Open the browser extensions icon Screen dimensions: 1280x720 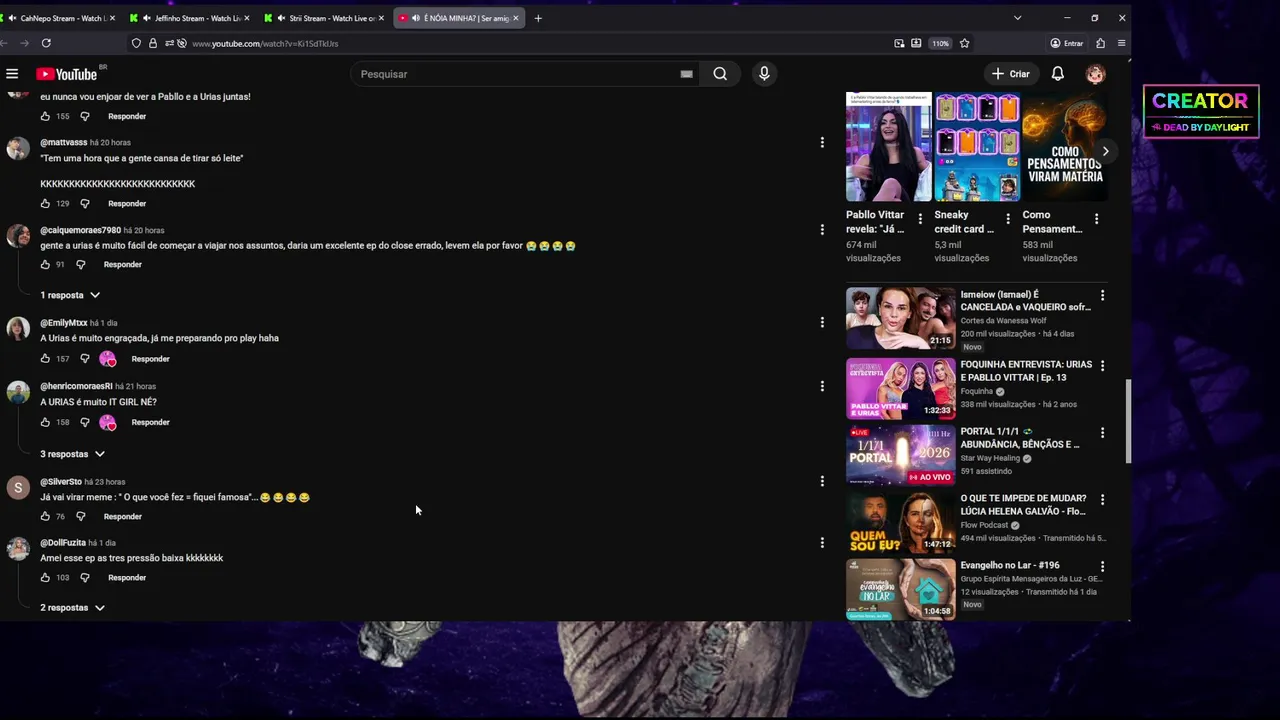pos(1100,43)
